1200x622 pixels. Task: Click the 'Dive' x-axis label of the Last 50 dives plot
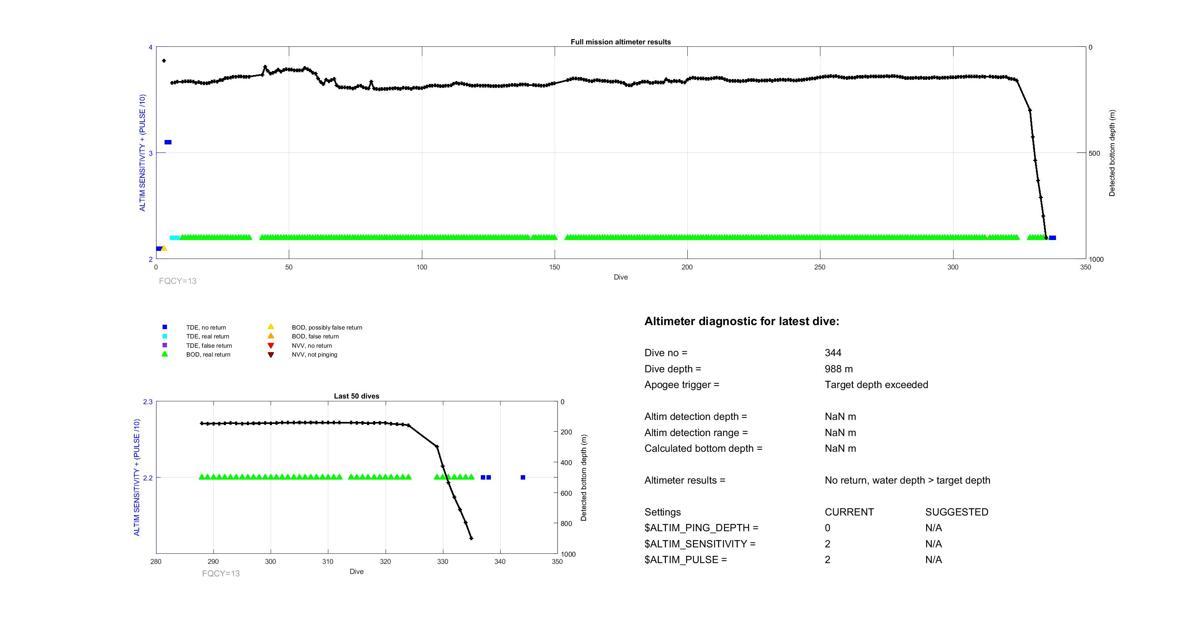[x=357, y=572]
